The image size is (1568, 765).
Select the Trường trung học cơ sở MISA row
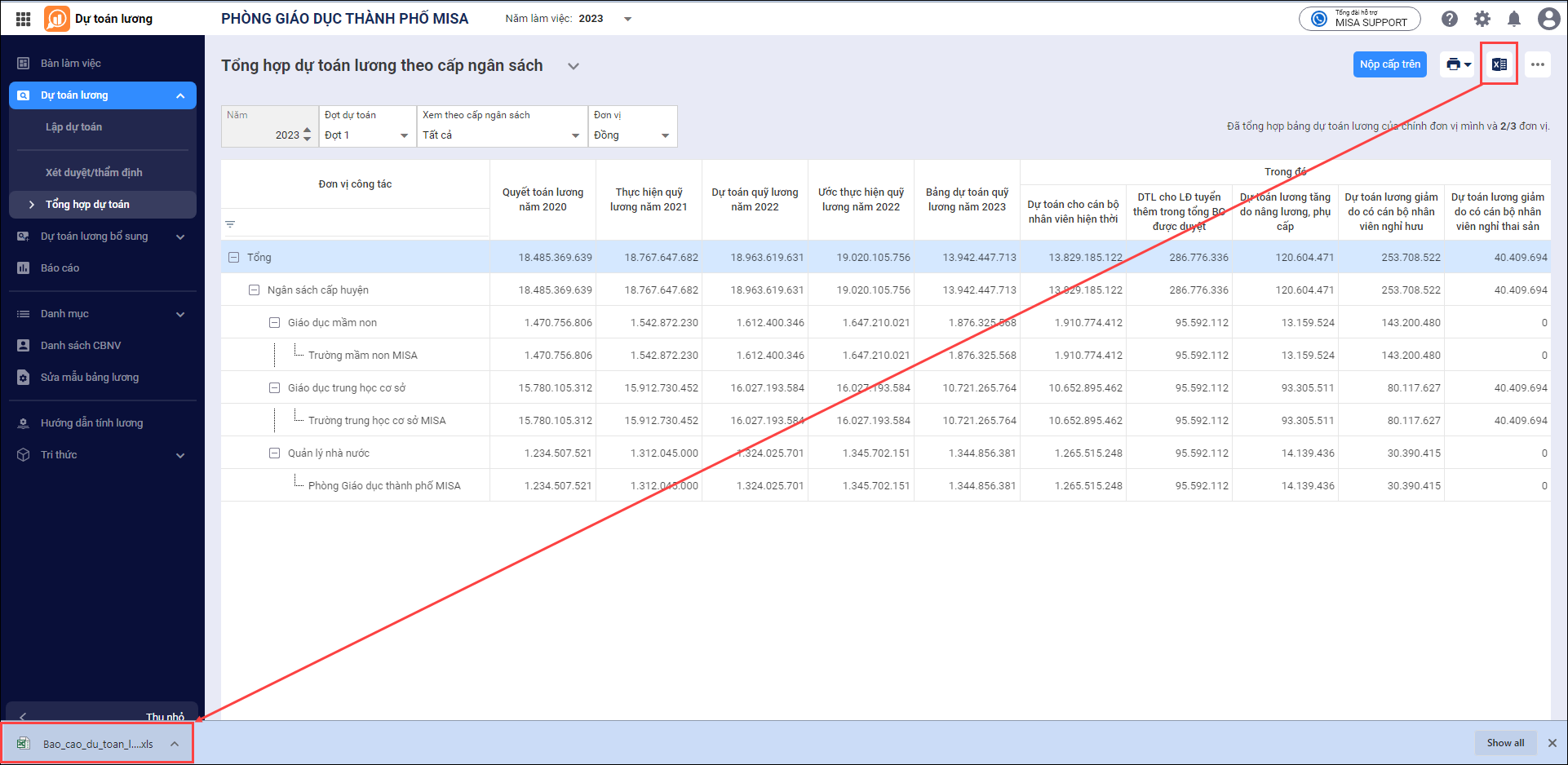(x=886, y=420)
